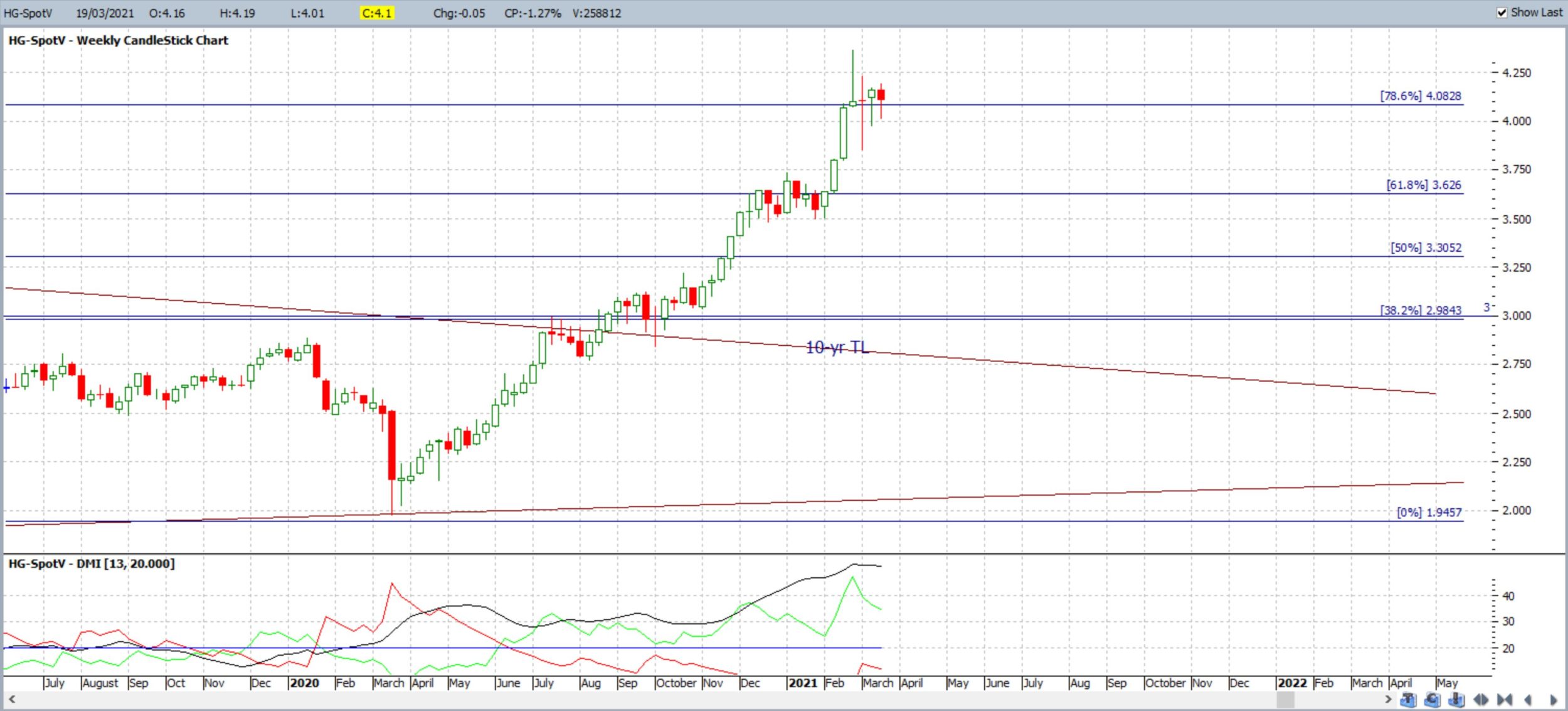Click the blue "T" toolbox icon
Viewport: 1568px width, 711px height.
click(x=1408, y=699)
